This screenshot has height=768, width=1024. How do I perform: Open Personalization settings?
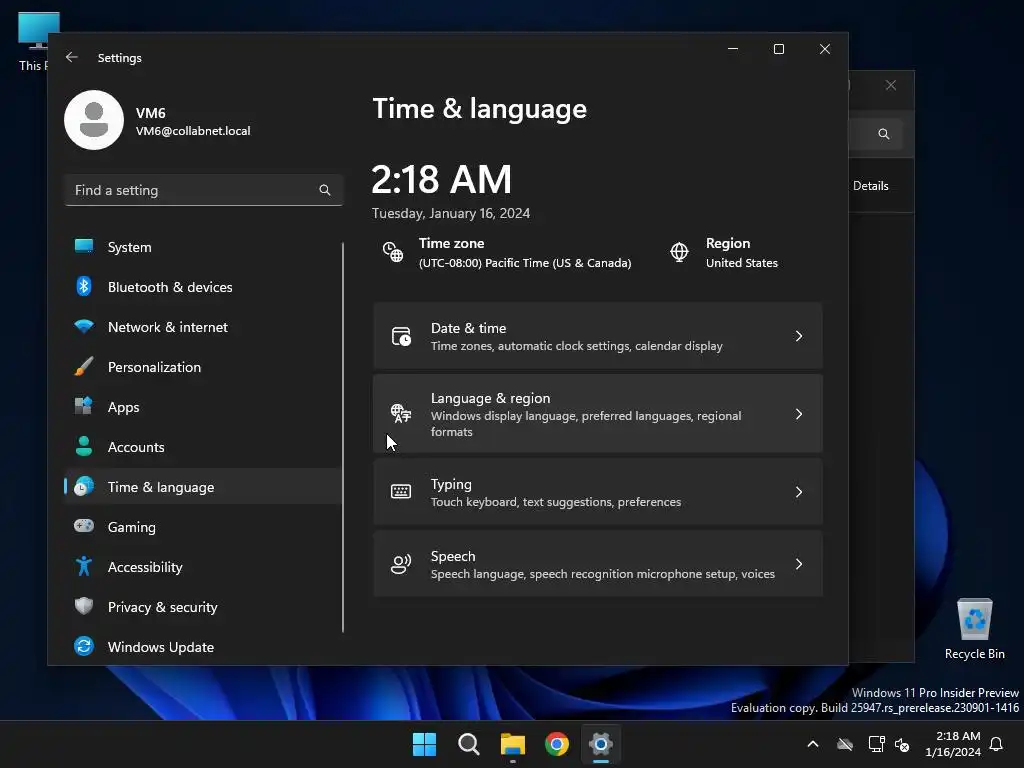point(202,366)
